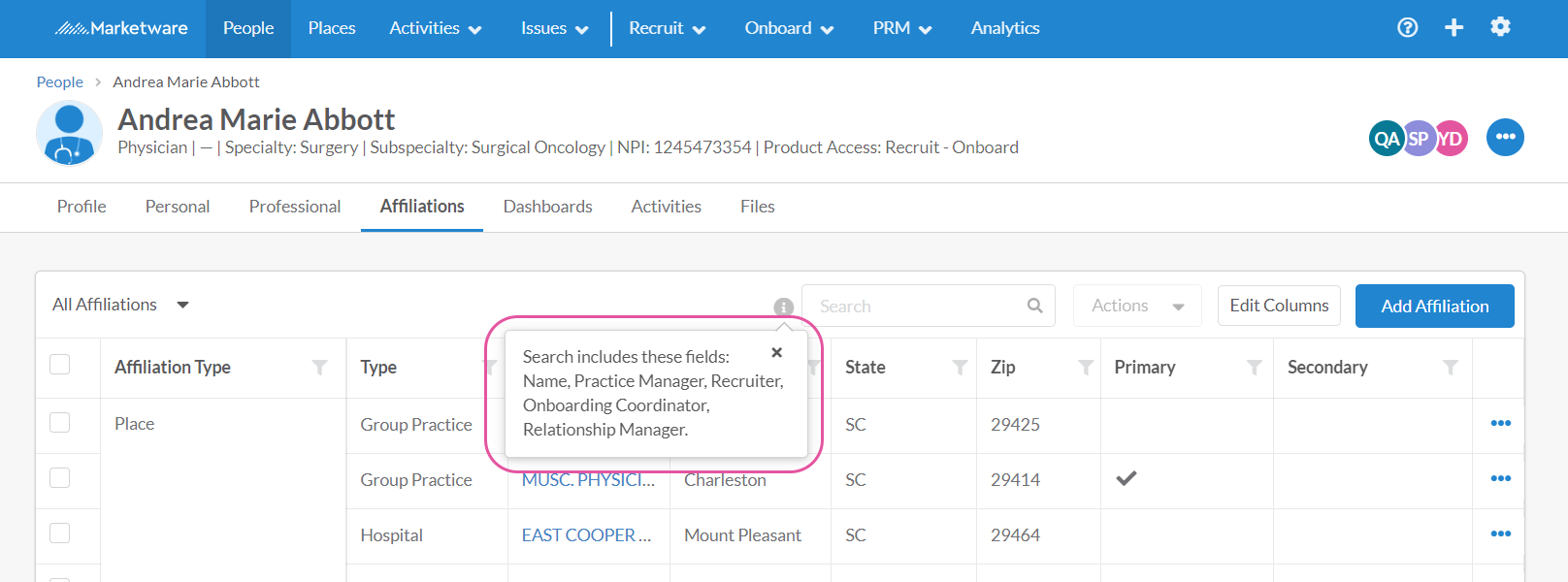Open the MUSC. PHYSICI... link
The width and height of the screenshot is (1568, 582).
pyautogui.click(x=588, y=480)
